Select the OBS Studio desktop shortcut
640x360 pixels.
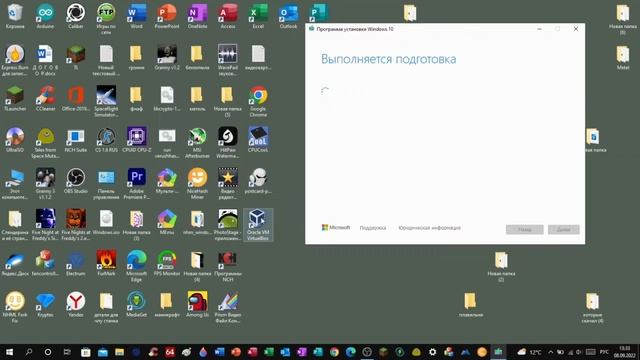click(x=76, y=181)
